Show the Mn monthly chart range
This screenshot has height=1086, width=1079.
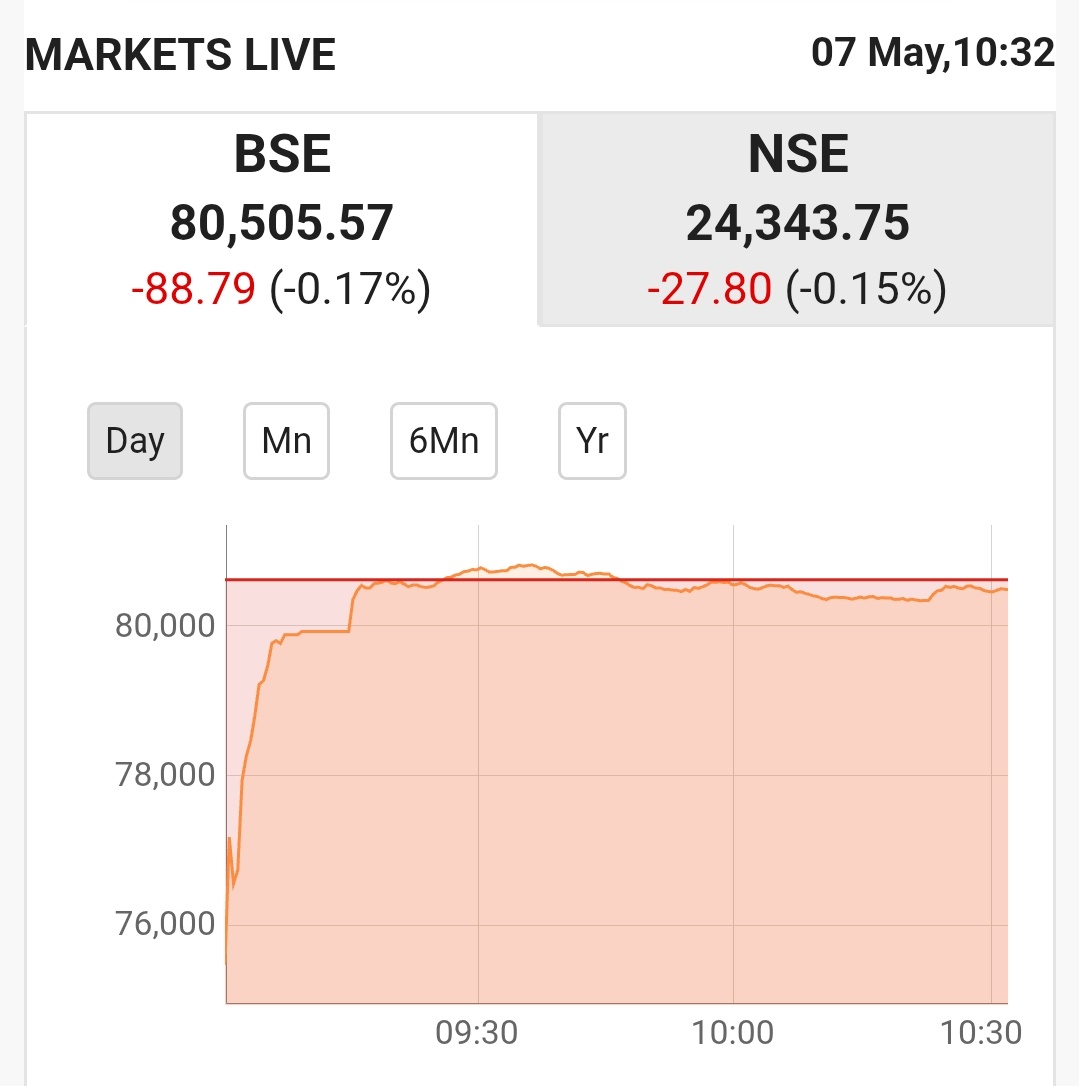point(286,441)
